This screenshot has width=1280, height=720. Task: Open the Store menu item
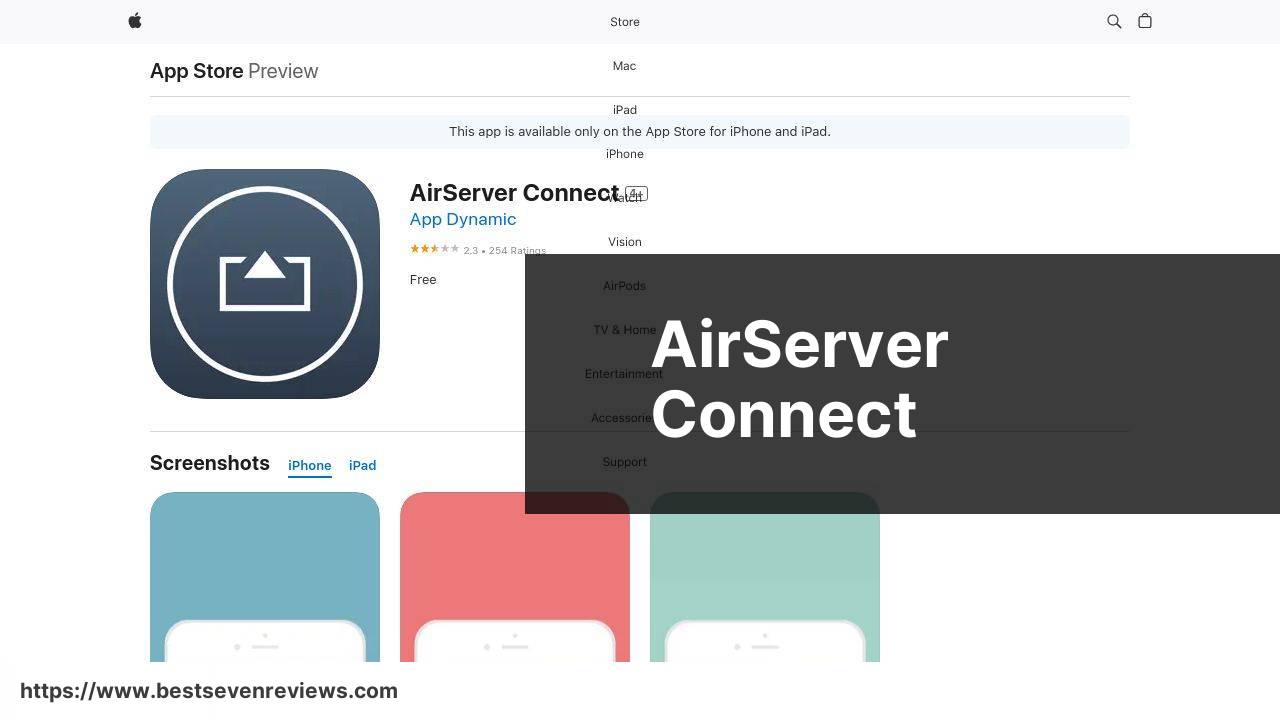[625, 22]
